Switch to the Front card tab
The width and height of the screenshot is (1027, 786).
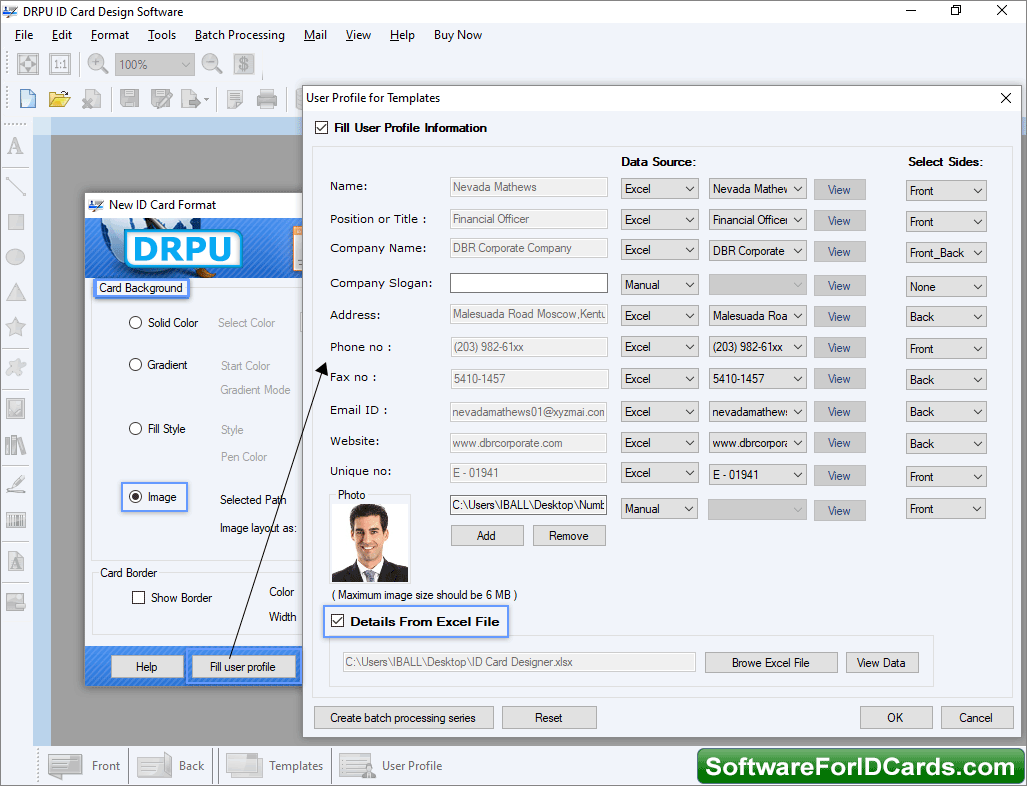84,765
